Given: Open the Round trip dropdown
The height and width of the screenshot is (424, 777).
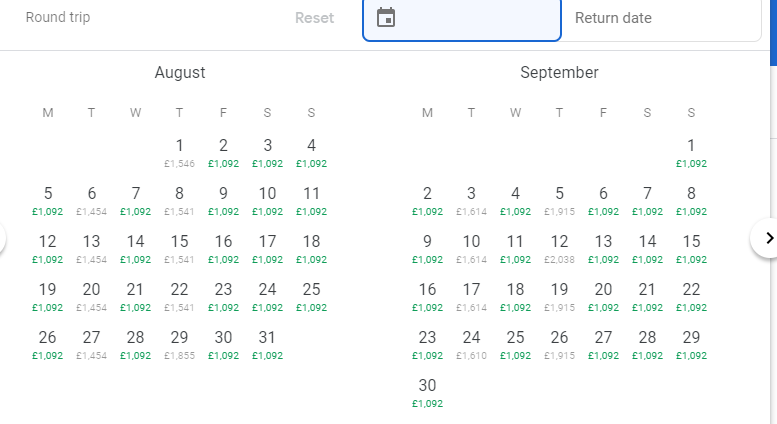Looking at the screenshot, I should (58, 18).
